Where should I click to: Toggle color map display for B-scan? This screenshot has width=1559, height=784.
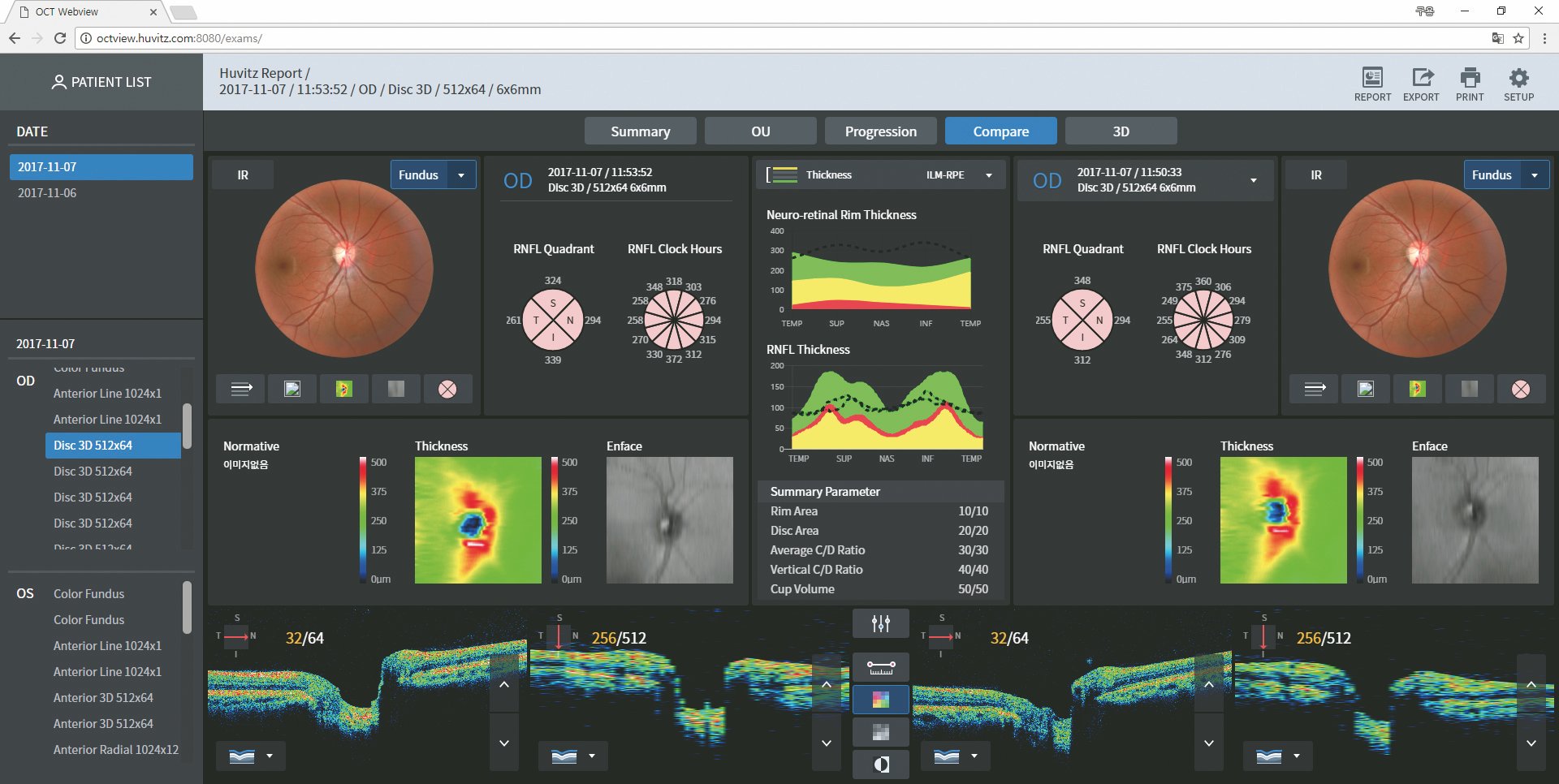point(881,700)
